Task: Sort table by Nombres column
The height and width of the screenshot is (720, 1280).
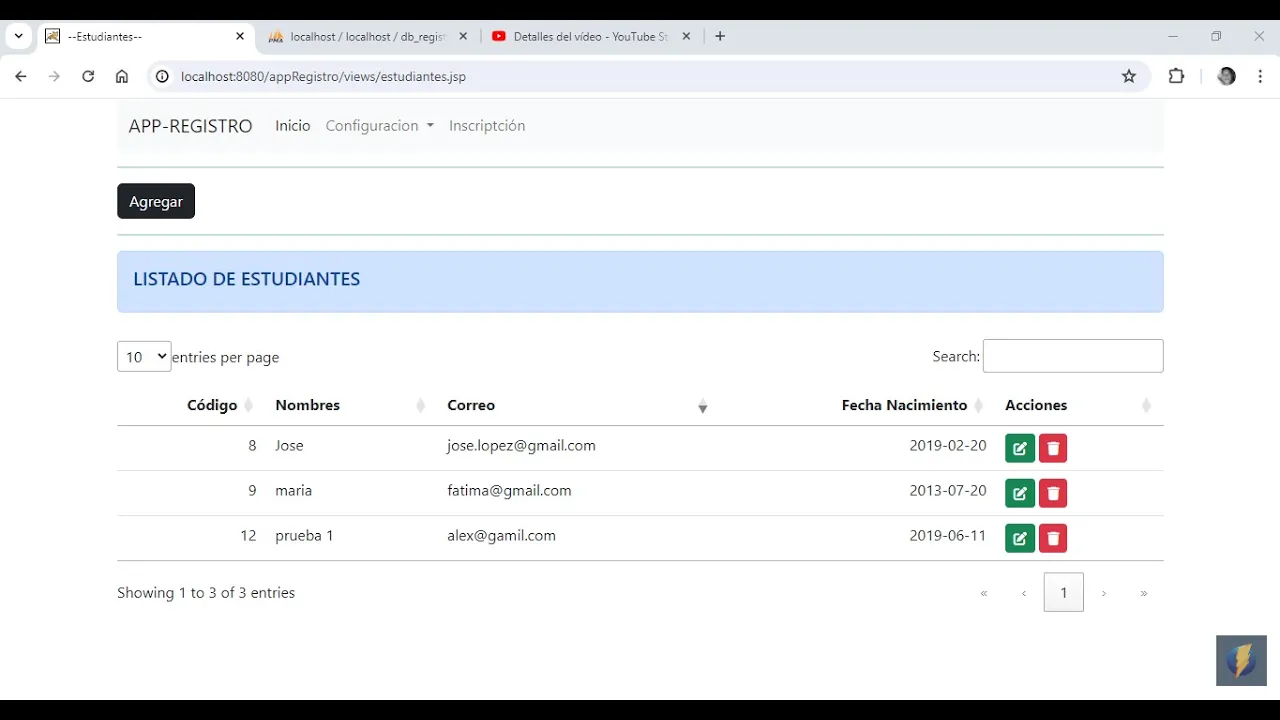Action: [x=351, y=405]
